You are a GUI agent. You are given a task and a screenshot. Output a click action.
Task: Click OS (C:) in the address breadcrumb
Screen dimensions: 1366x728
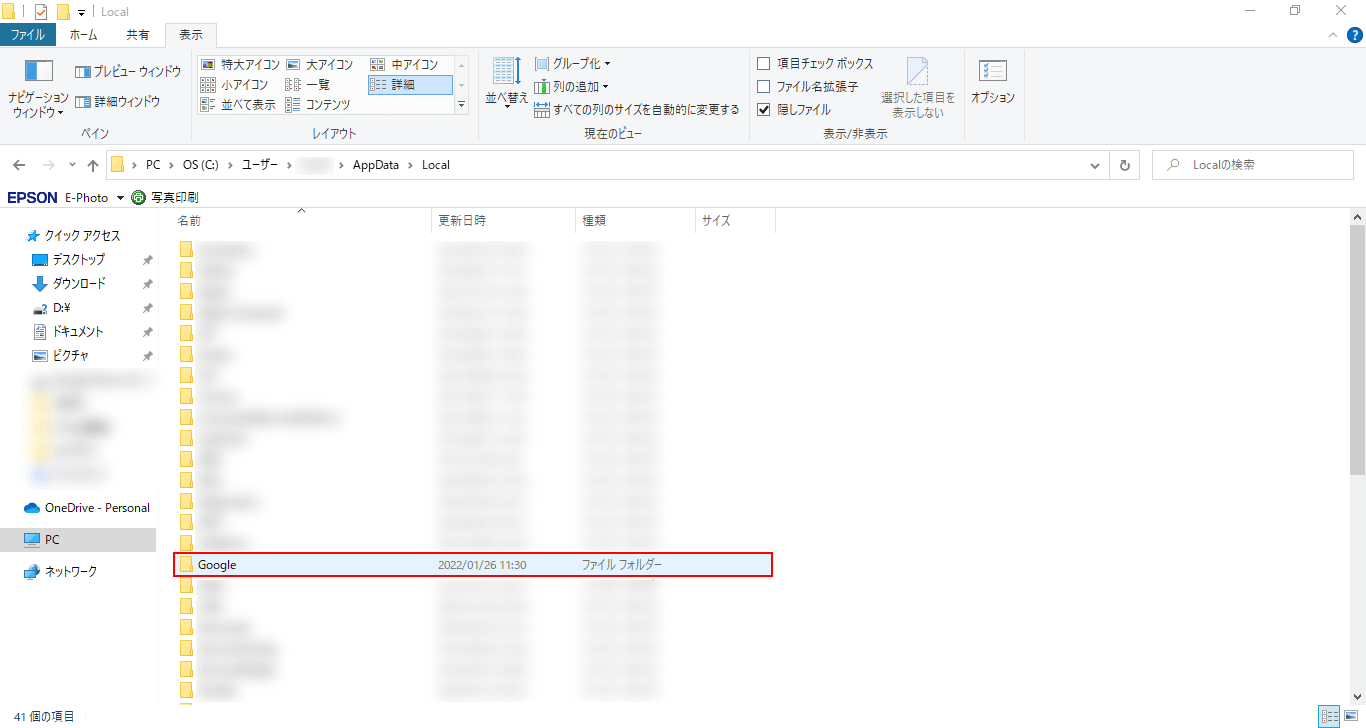[x=200, y=165]
